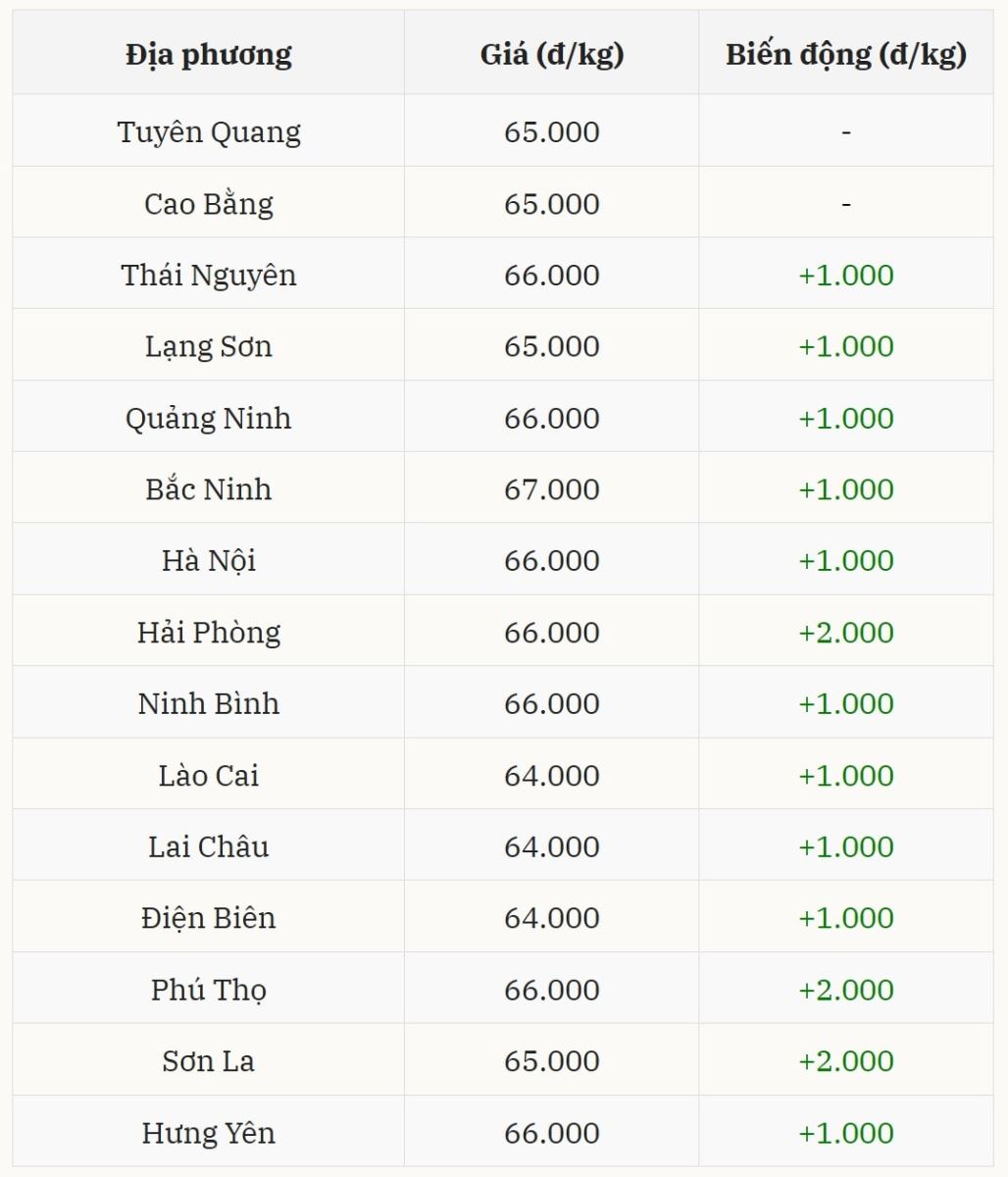Click Hải Phòng's +2.000 change value

[845, 632]
